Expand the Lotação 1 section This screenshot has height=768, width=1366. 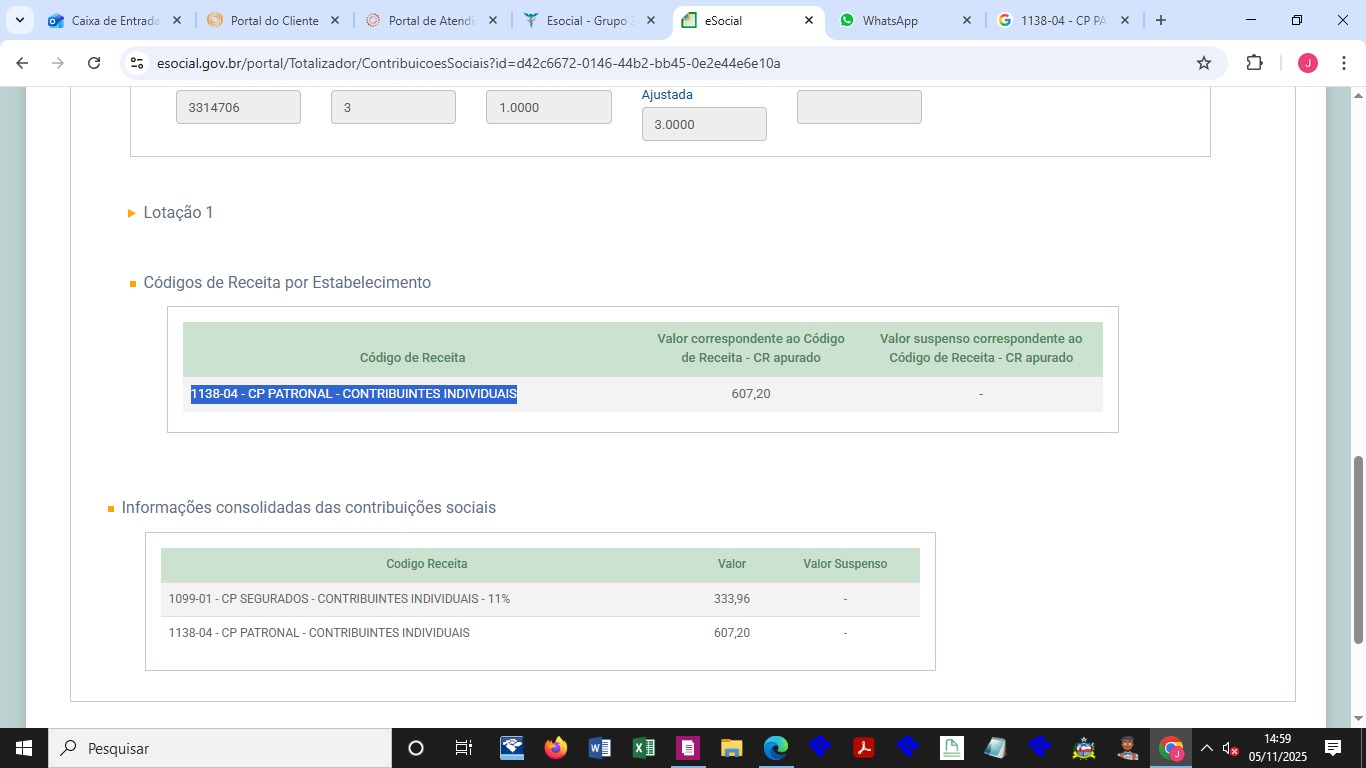[171, 213]
